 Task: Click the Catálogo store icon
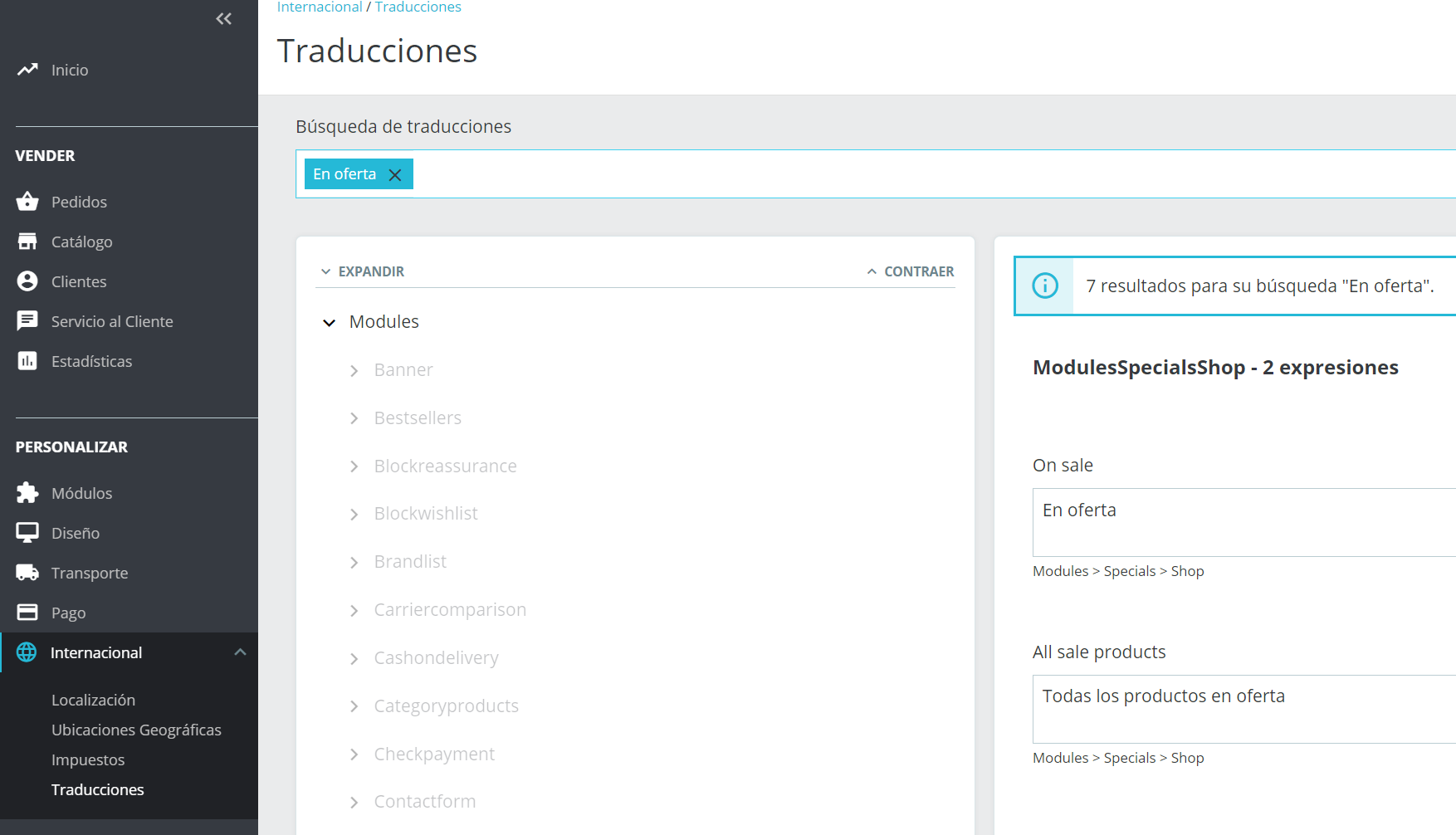27,242
